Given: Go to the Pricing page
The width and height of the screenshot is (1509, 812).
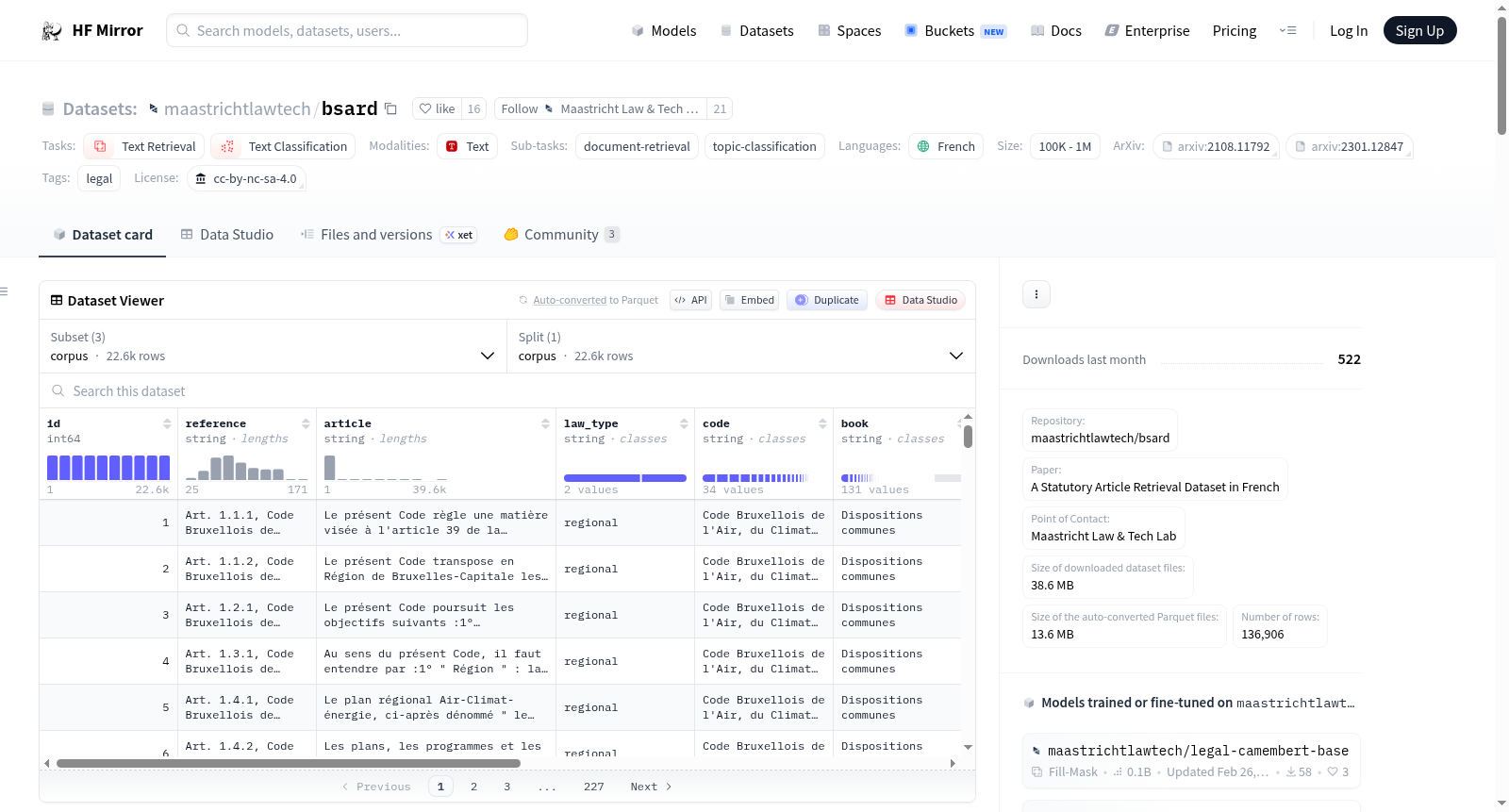Looking at the screenshot, I should click(x=1235, y=31).
